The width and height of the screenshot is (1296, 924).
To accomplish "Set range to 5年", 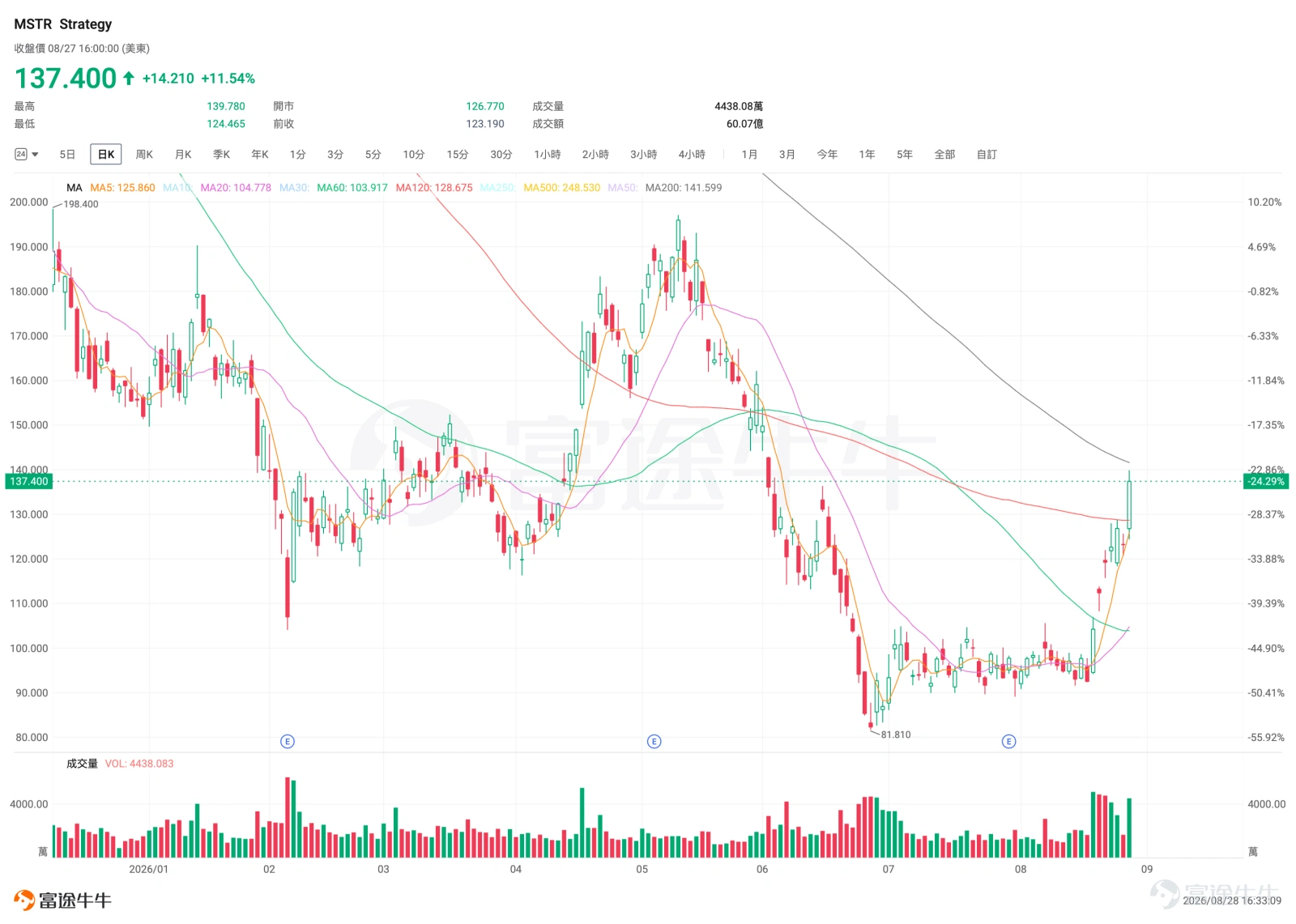I will click(905, 154).
